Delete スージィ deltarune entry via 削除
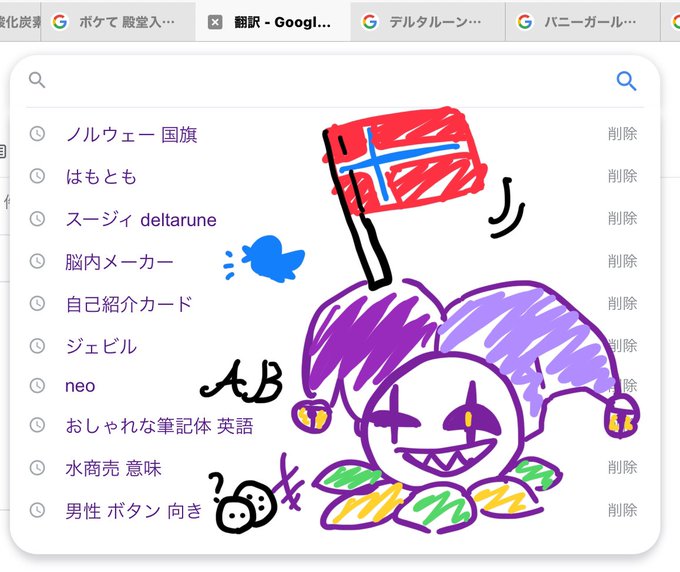Image resolution: width=680 pixels, height=572 pixels. pos(622,218)
